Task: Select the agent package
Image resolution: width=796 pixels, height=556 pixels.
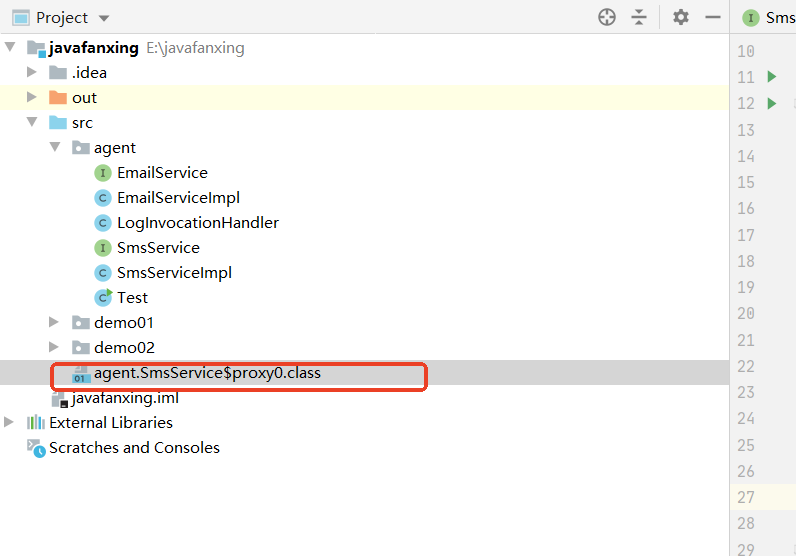Action: coord(115,148)
